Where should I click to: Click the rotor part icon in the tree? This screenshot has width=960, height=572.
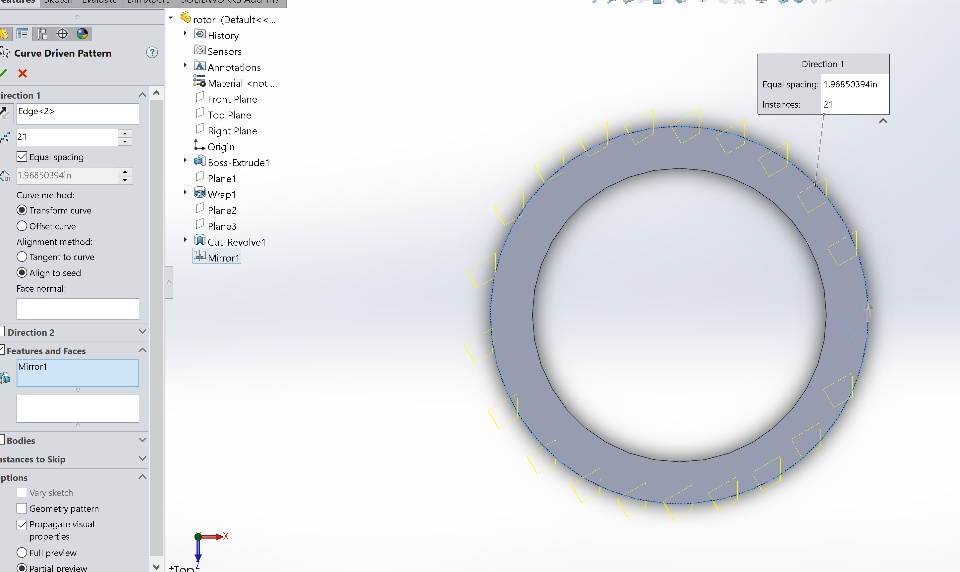(x=186, y=18)
